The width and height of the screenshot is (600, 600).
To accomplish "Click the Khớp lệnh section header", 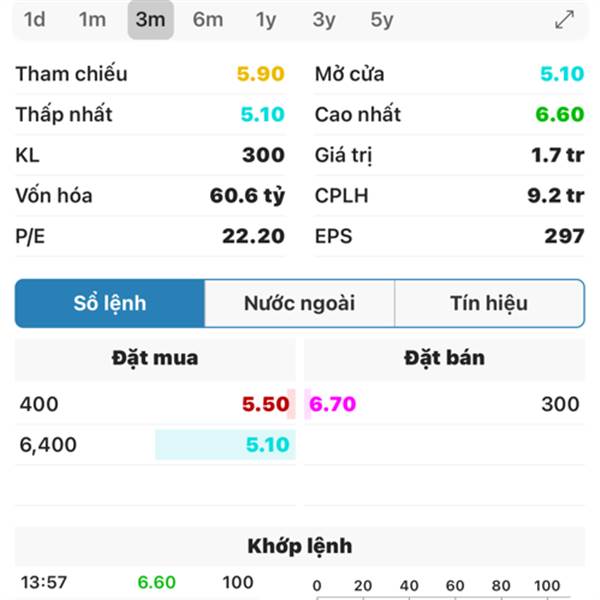I will [x=300, y=546].
